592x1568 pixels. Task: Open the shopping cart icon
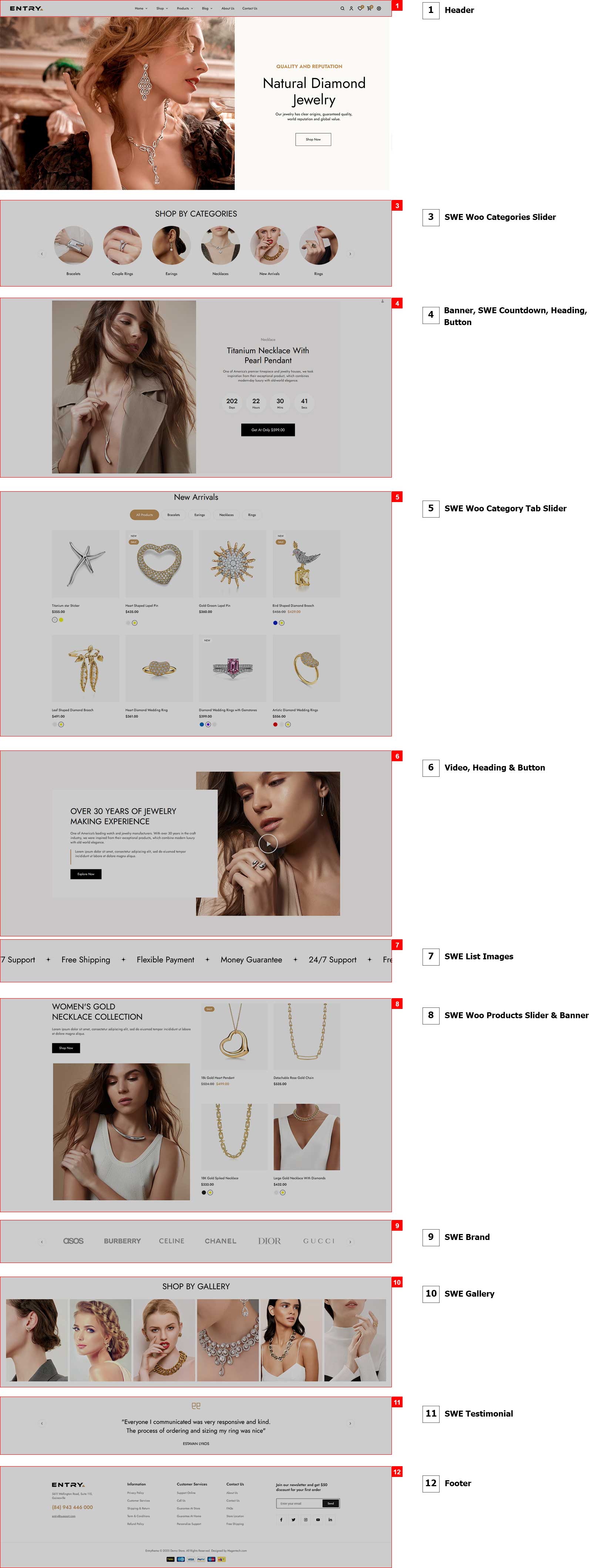(x=369, y=9)
